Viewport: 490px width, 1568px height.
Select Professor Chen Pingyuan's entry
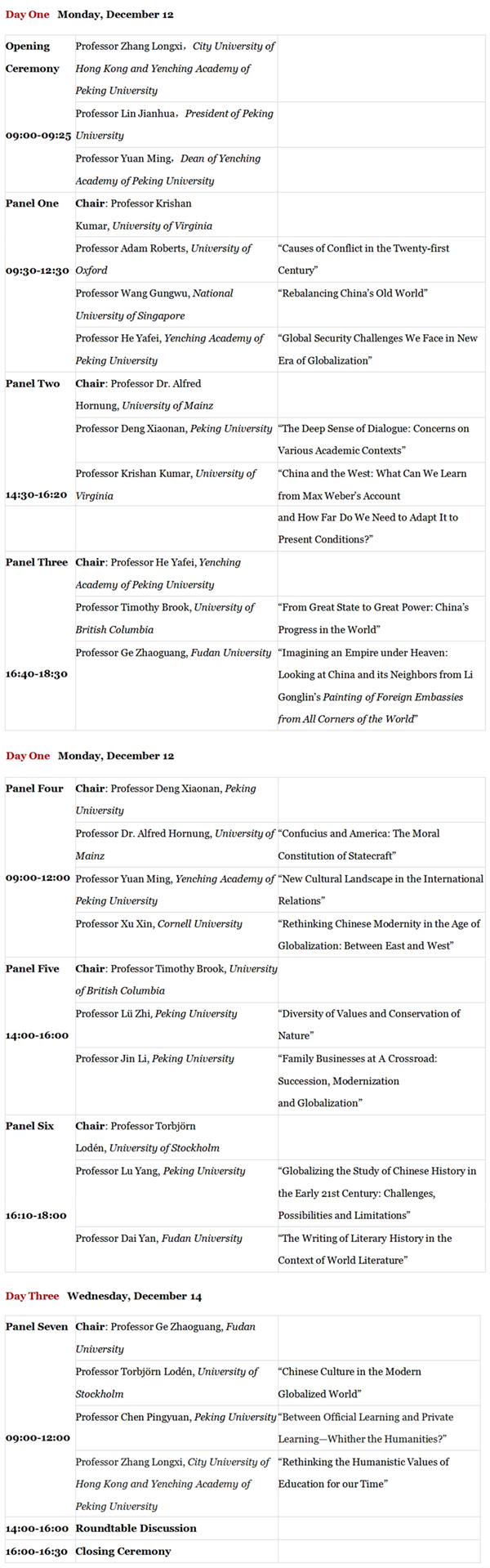[176, 1417]
